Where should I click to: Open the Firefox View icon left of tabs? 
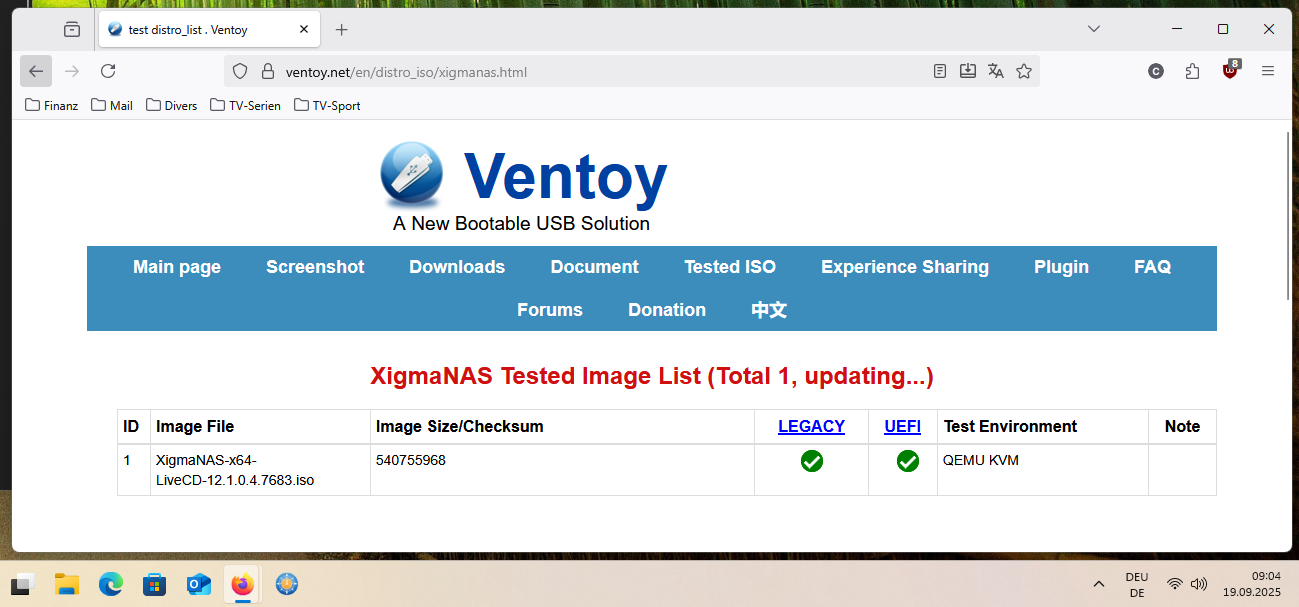(x=72, y=30)
